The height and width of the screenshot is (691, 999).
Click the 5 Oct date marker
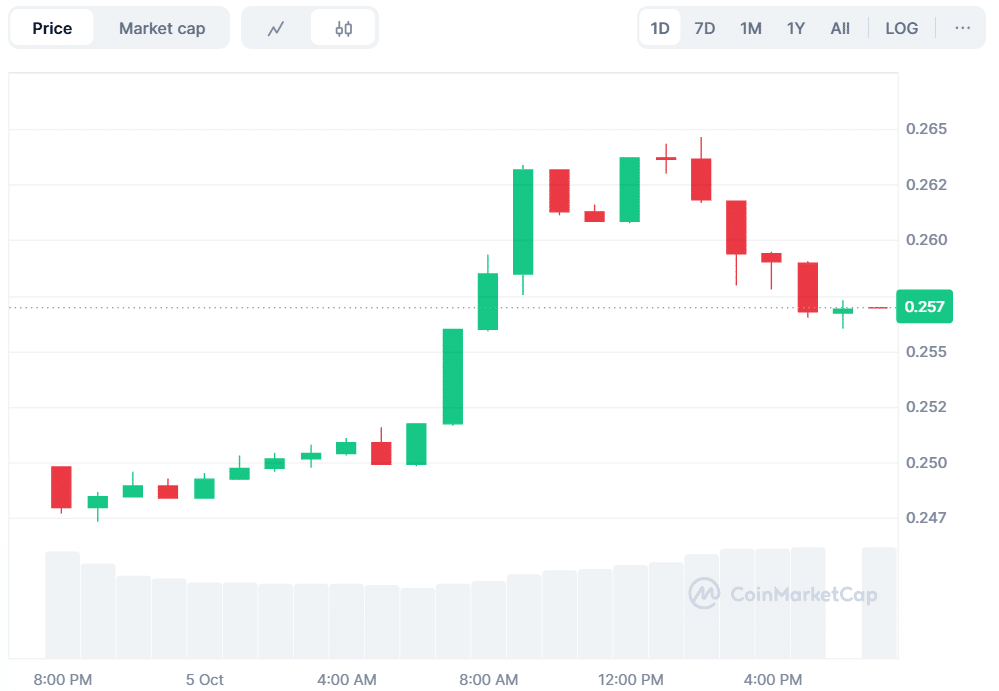(204, 680)
